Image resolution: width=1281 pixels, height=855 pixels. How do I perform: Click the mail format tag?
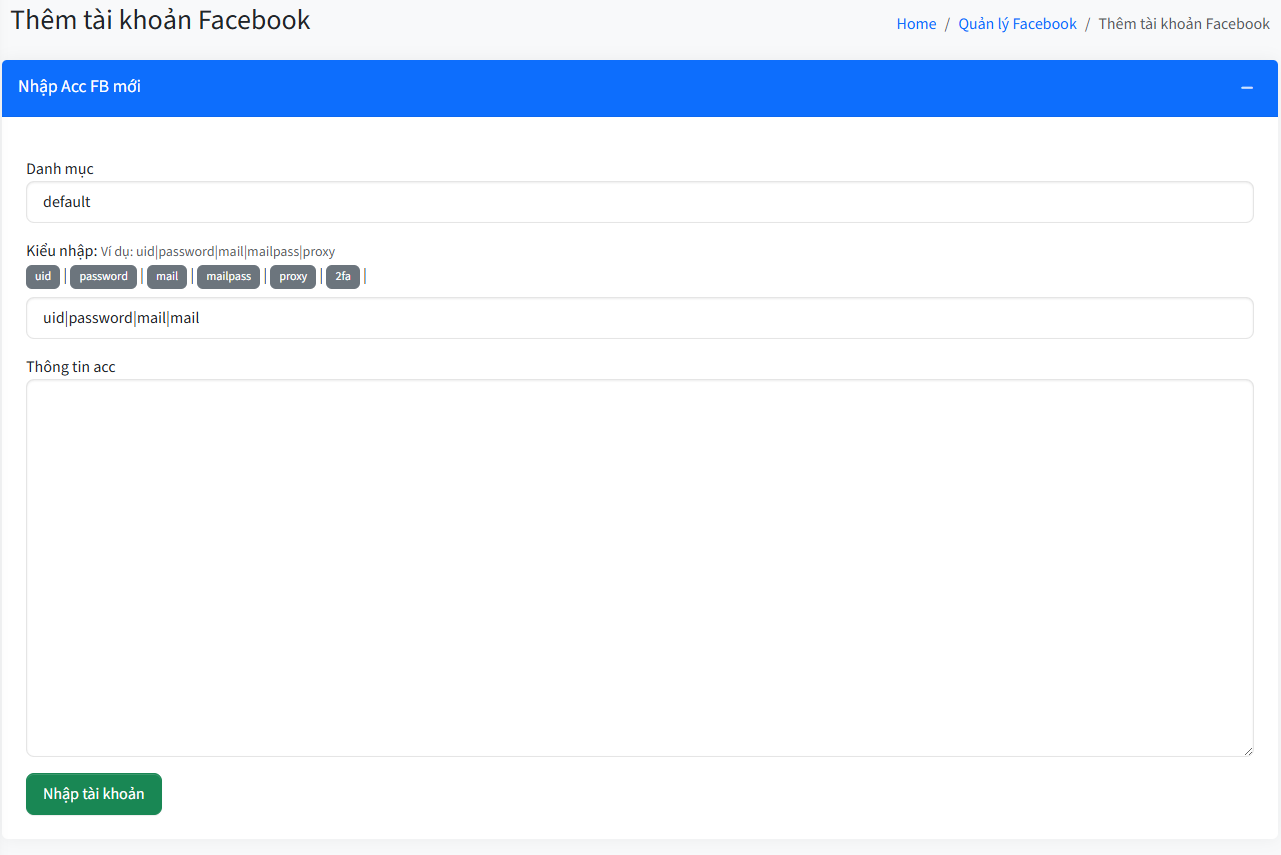coord(167,277)
